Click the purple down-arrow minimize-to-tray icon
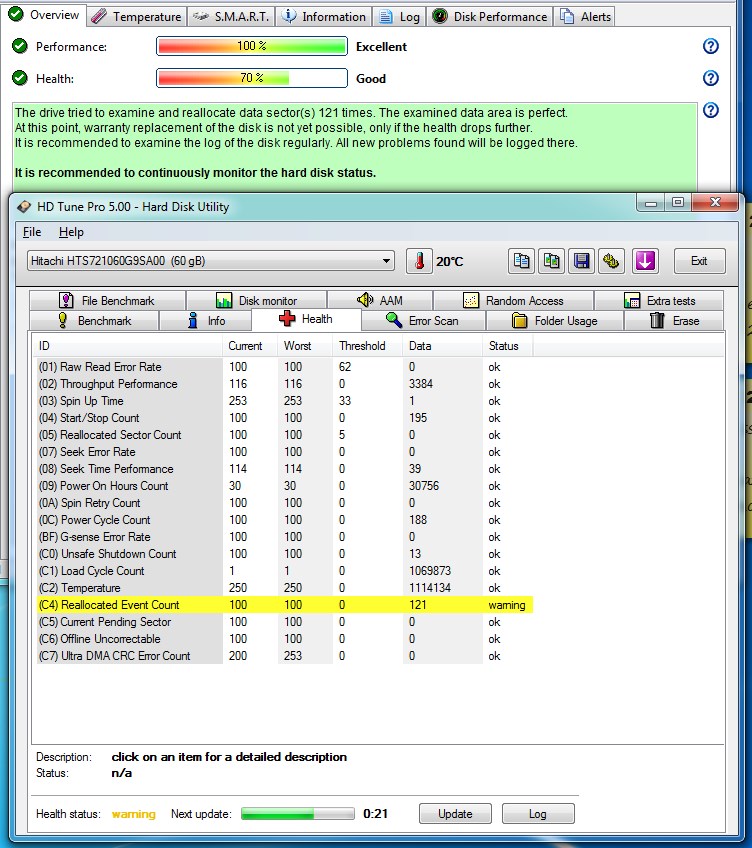The image size is (752, 848). 645,261
